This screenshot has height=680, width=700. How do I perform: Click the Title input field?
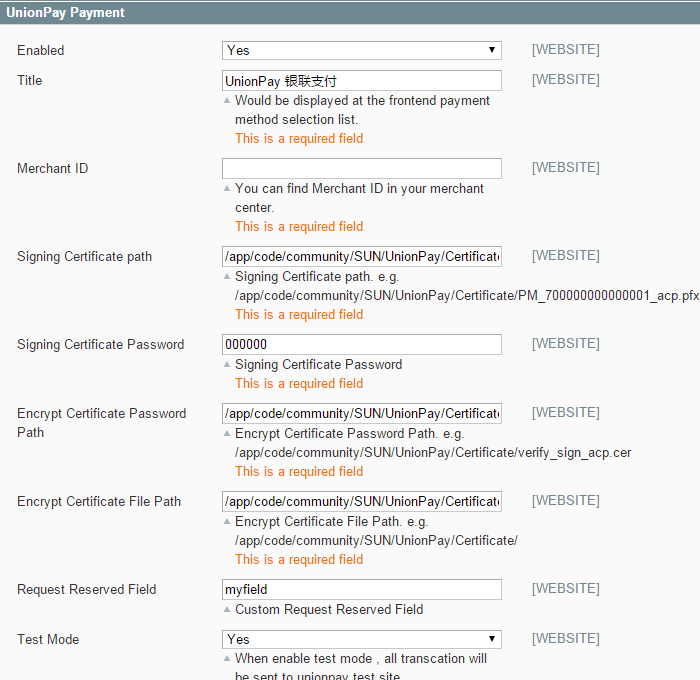pos(361,80)
